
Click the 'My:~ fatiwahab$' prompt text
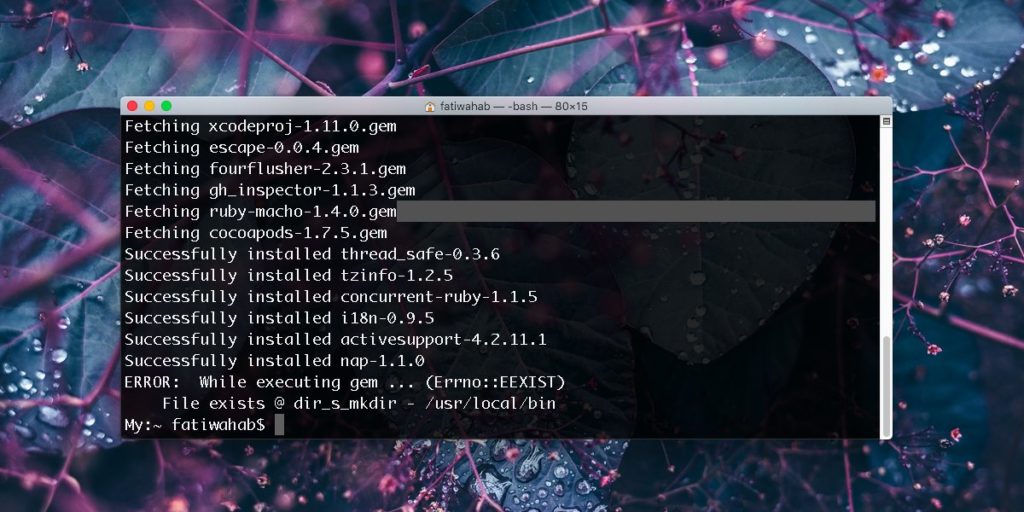click(x=195, y=425)
